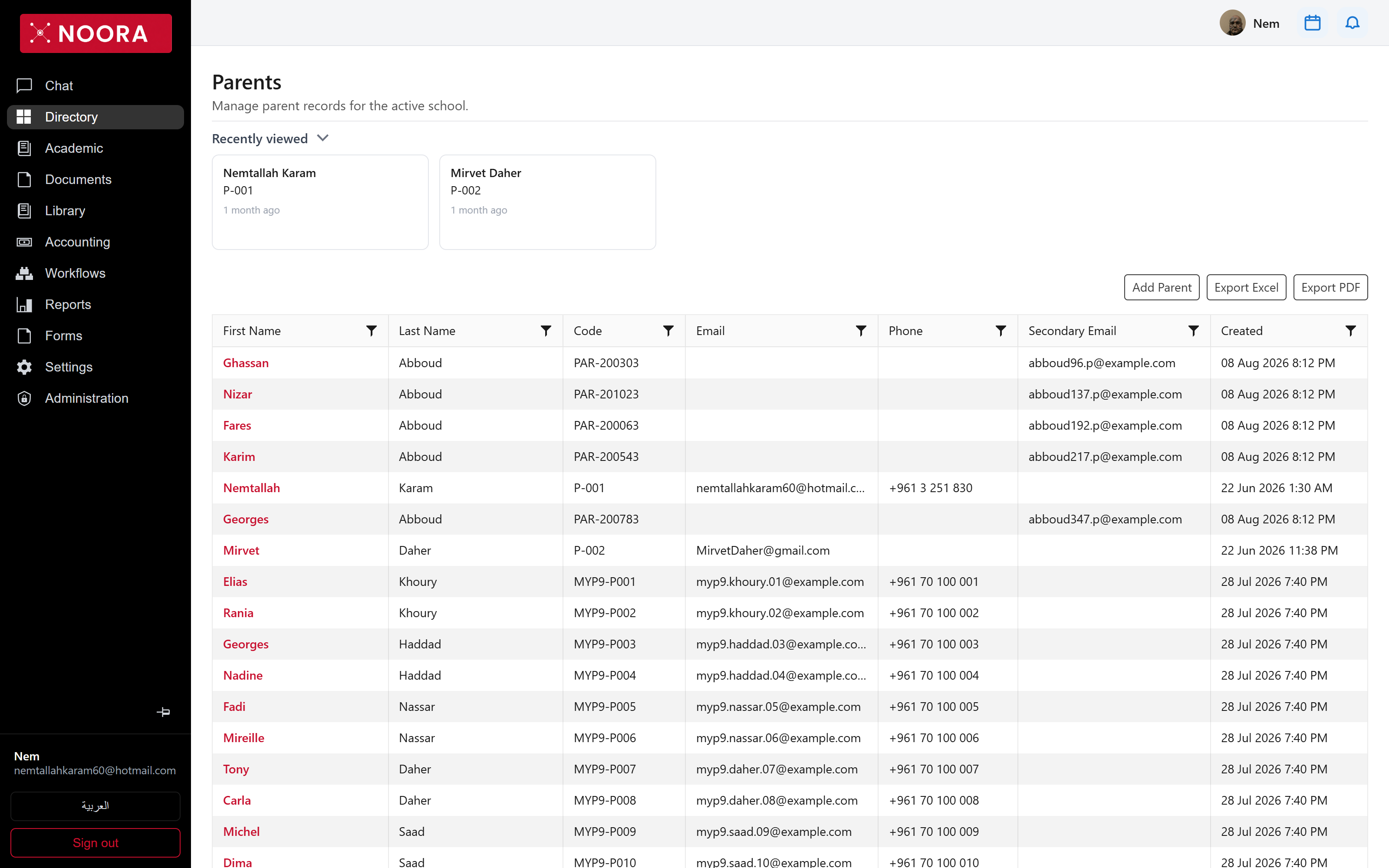Click Export PDF button
Image resolution: width=1389 pixels, height=868 pixels.
click(1330, 287)
